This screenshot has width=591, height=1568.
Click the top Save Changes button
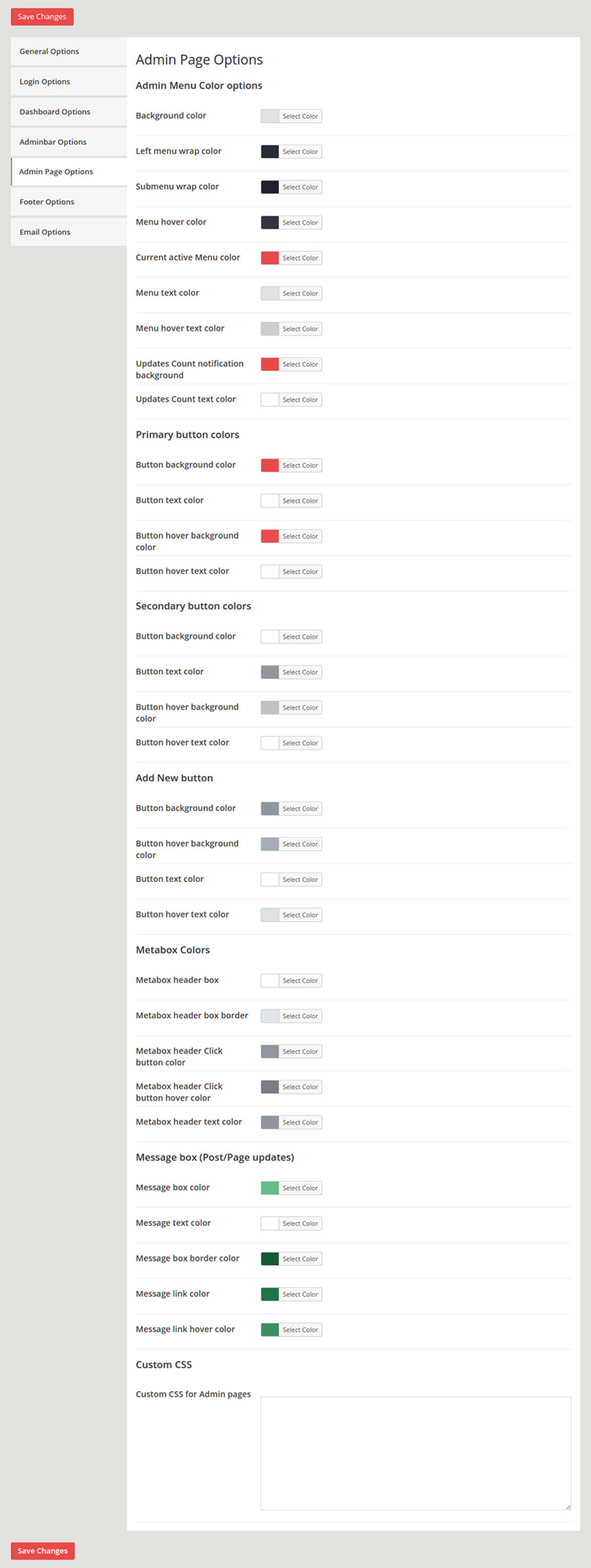[x=42, y=16]
